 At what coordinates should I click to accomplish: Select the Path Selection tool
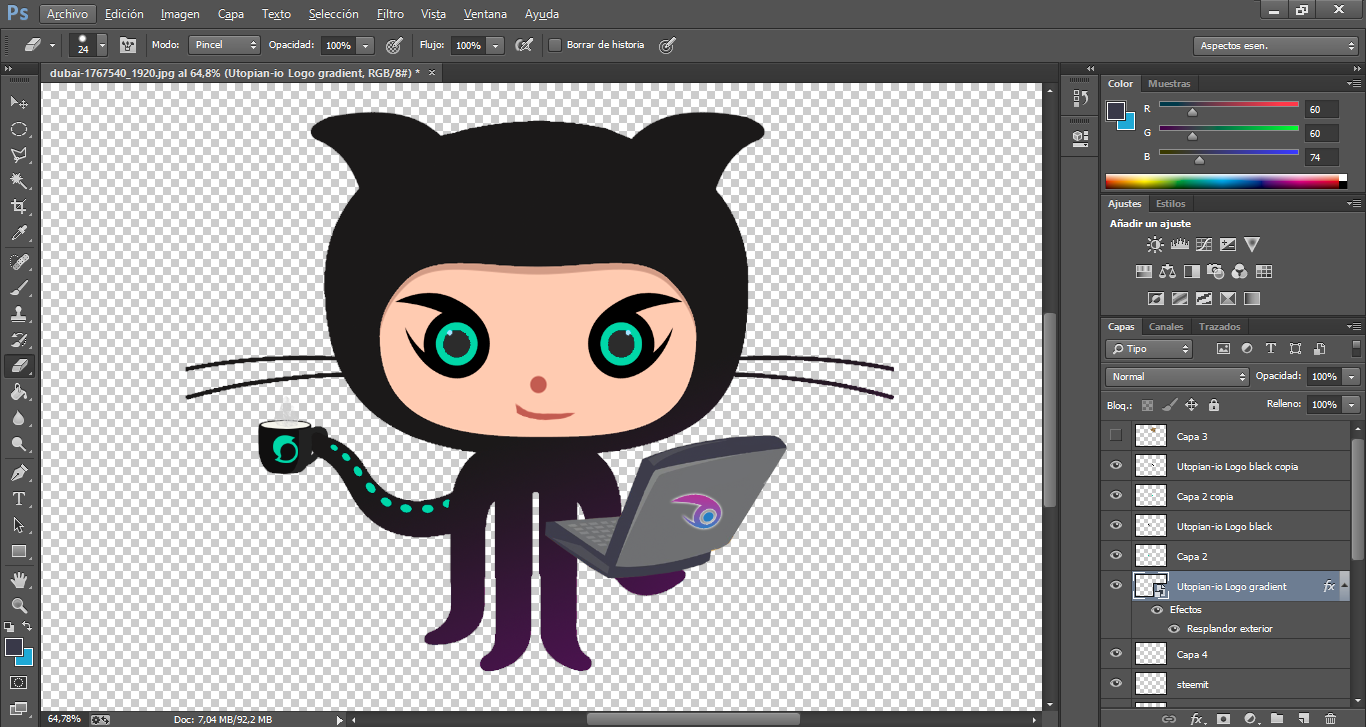click(19, 525)
